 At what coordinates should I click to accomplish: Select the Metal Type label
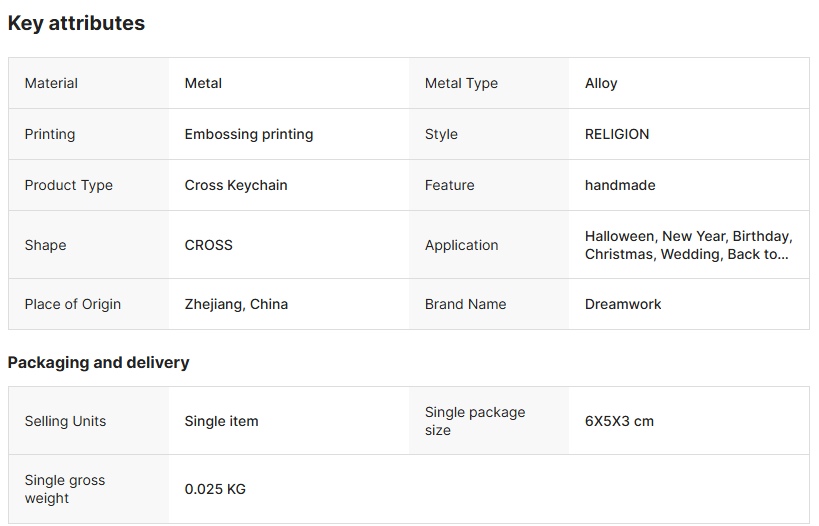pyautogui.click(x=461, y=83)
